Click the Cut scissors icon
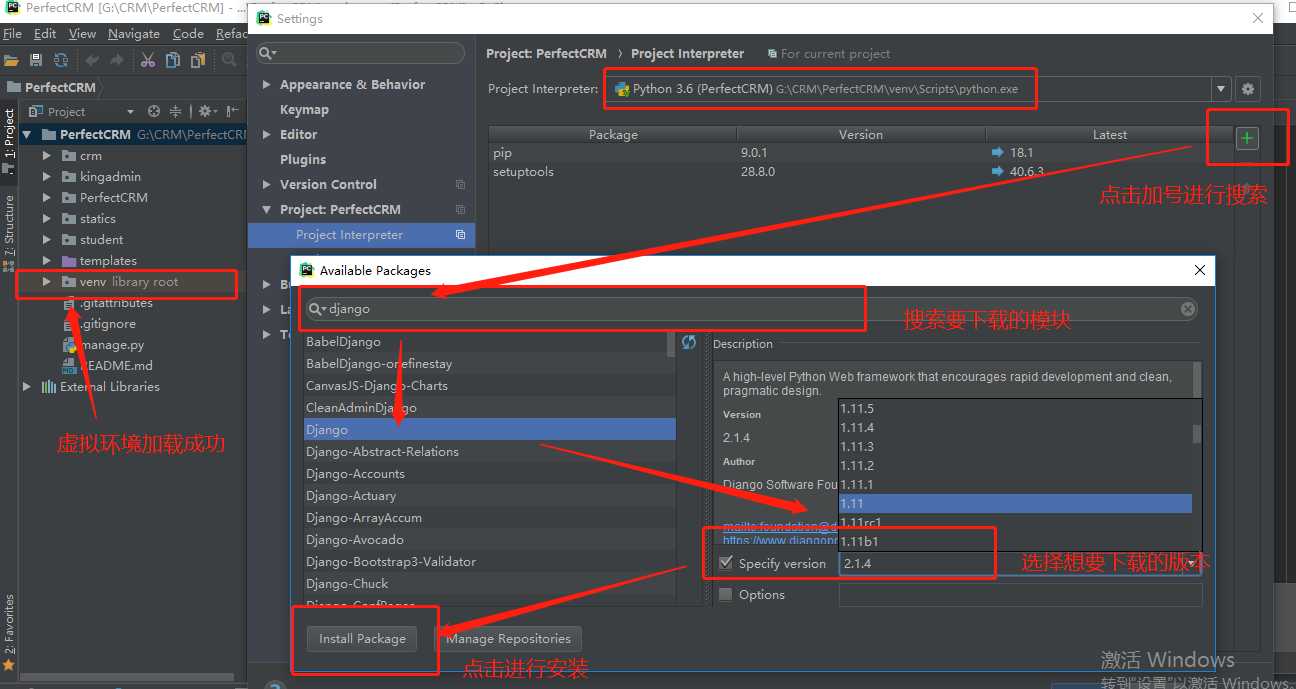The width and height of the screenshot is (1296, 689). [148, 60]
